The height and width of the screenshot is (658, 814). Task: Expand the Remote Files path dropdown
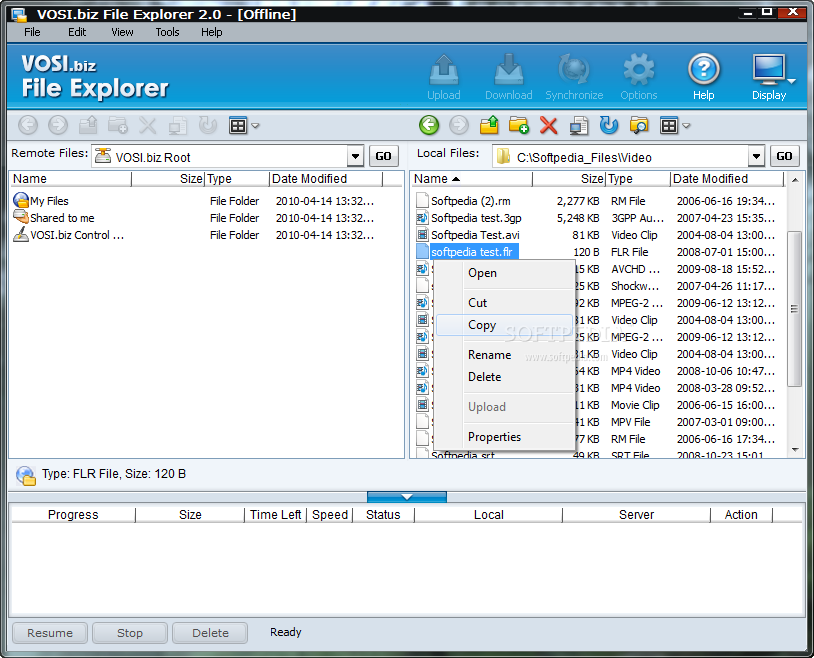[x=355, y=156]
